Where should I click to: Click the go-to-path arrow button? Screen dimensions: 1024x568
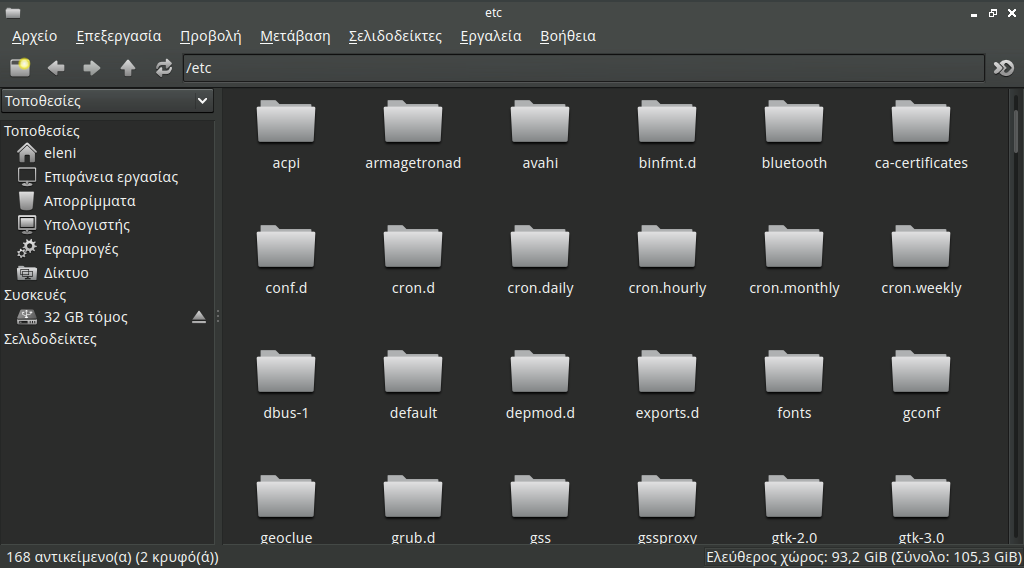point(1004,67)
